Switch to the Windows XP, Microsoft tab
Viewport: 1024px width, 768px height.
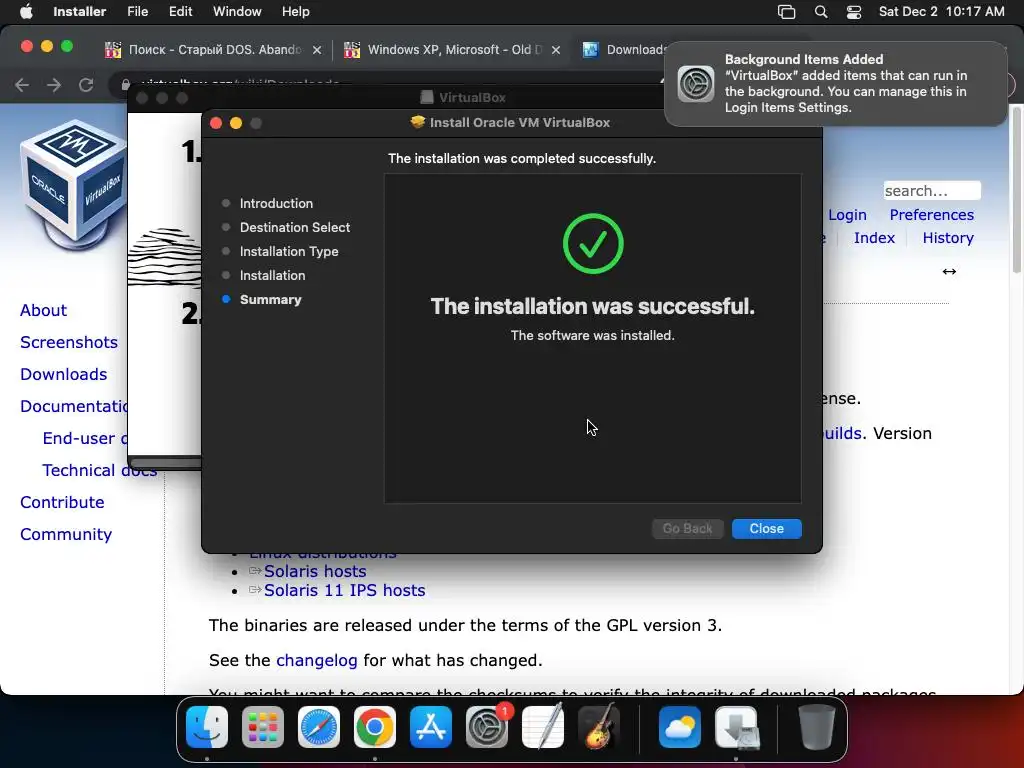pos(454,50)
